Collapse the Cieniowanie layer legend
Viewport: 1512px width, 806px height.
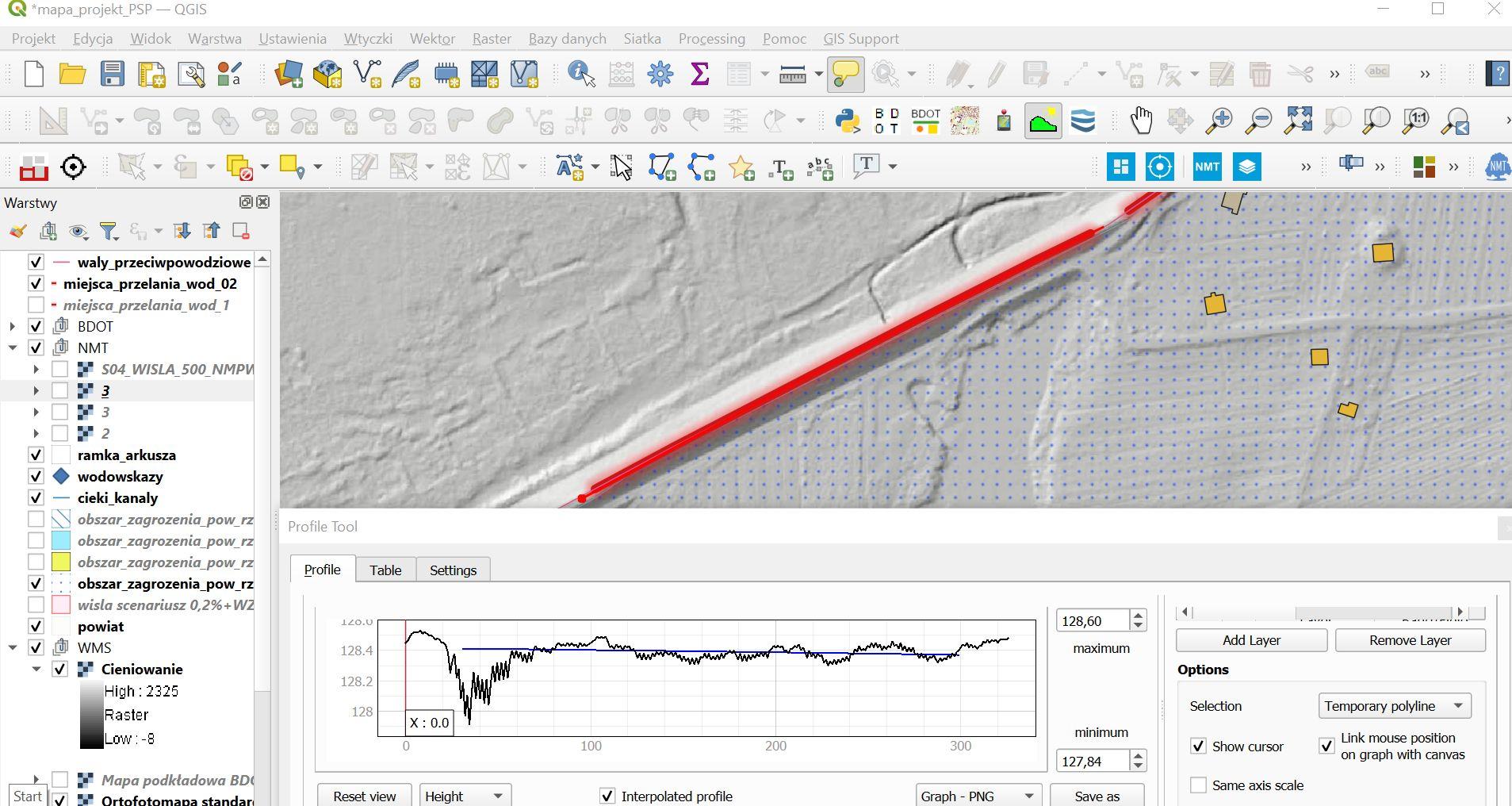(x=36, y=670)
